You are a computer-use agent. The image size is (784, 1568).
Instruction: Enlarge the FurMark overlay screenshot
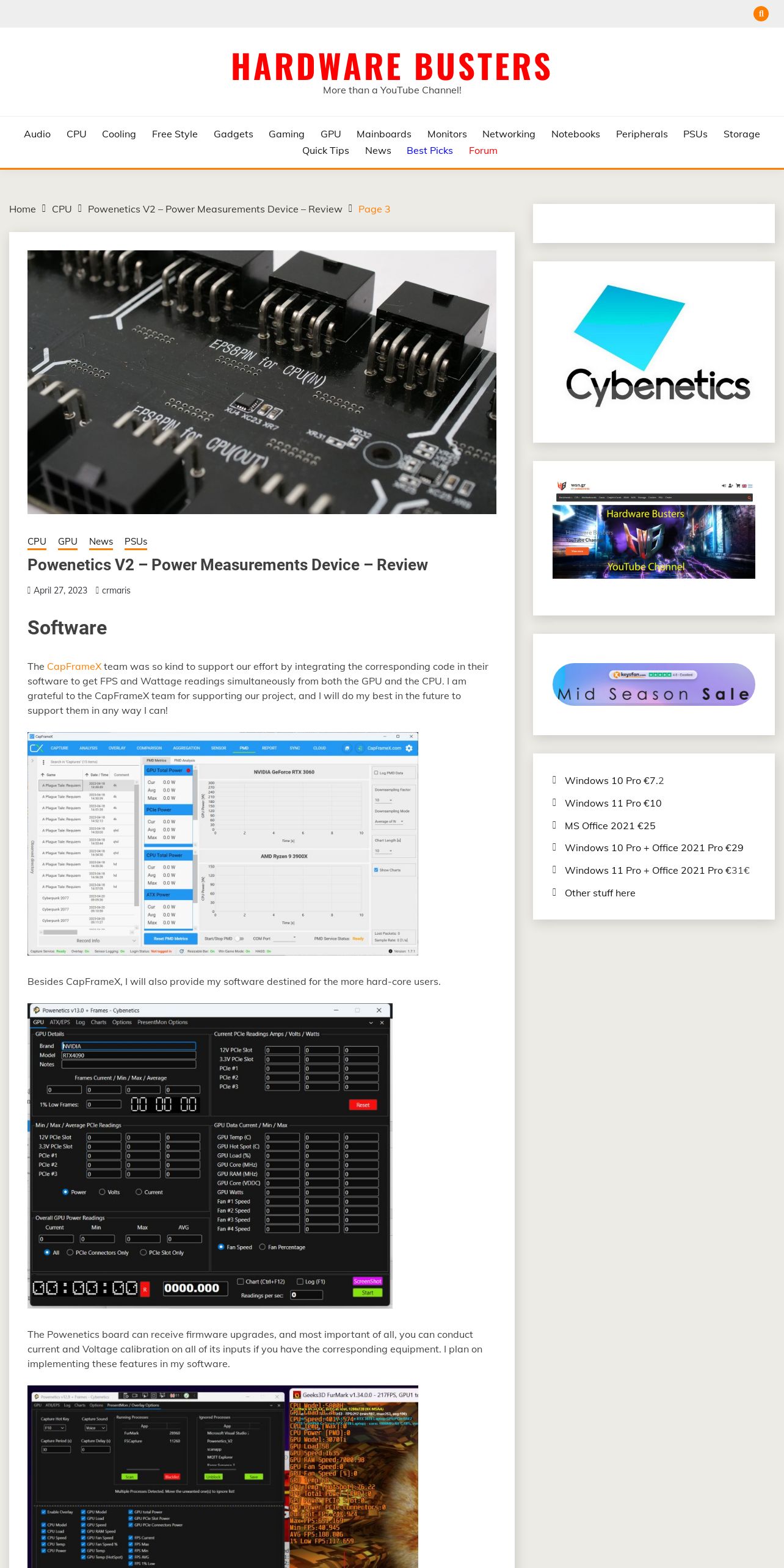[223, 1476]
